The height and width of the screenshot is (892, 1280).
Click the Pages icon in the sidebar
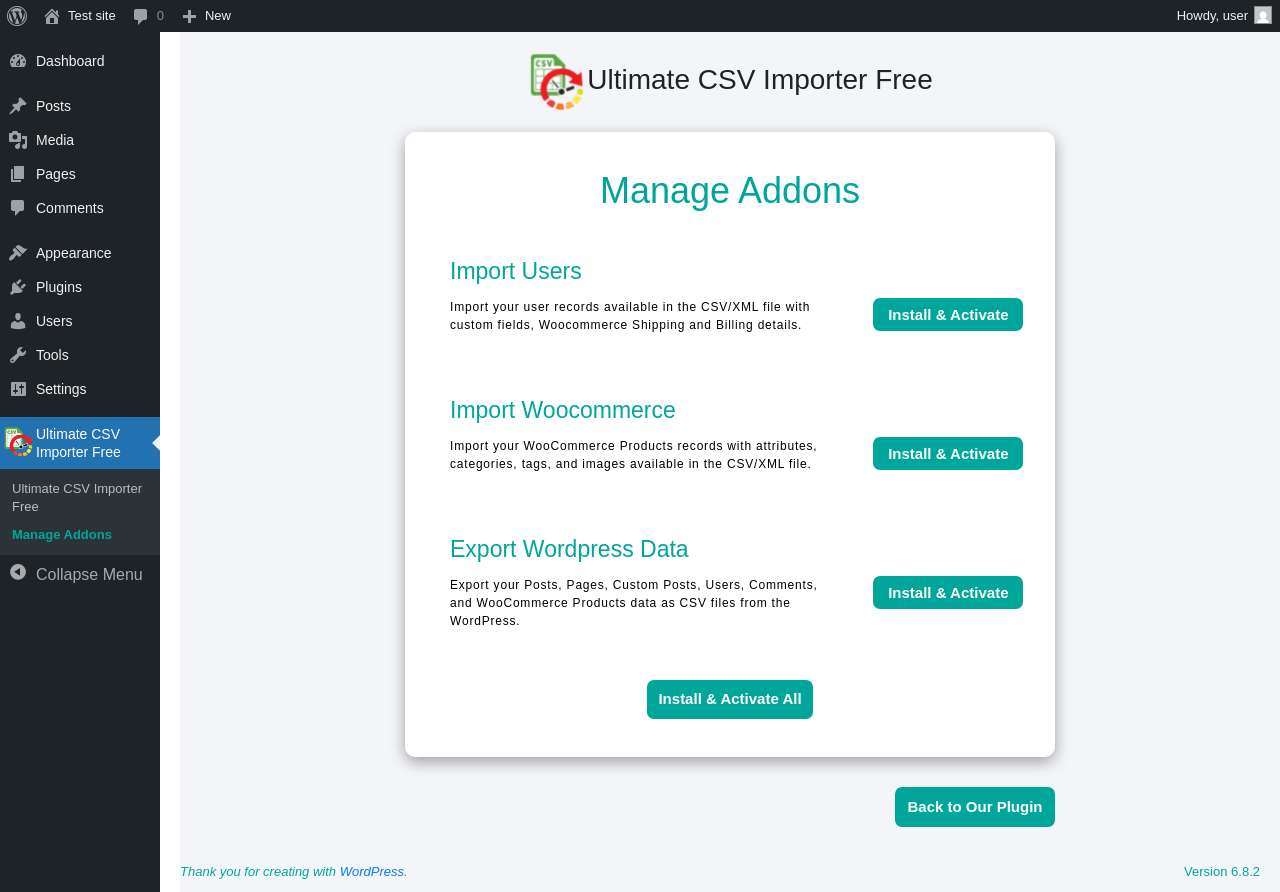click(18, 174)
